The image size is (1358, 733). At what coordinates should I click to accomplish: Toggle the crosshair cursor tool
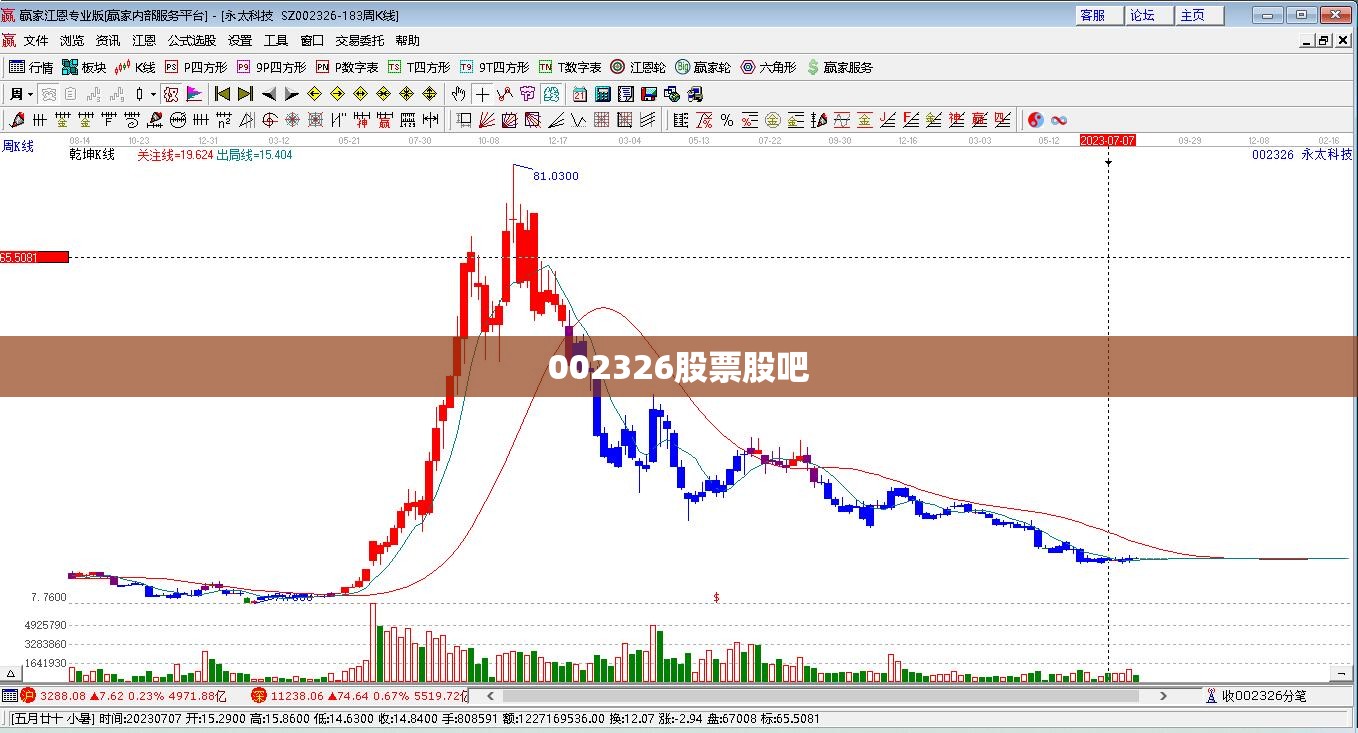(482, 94)
